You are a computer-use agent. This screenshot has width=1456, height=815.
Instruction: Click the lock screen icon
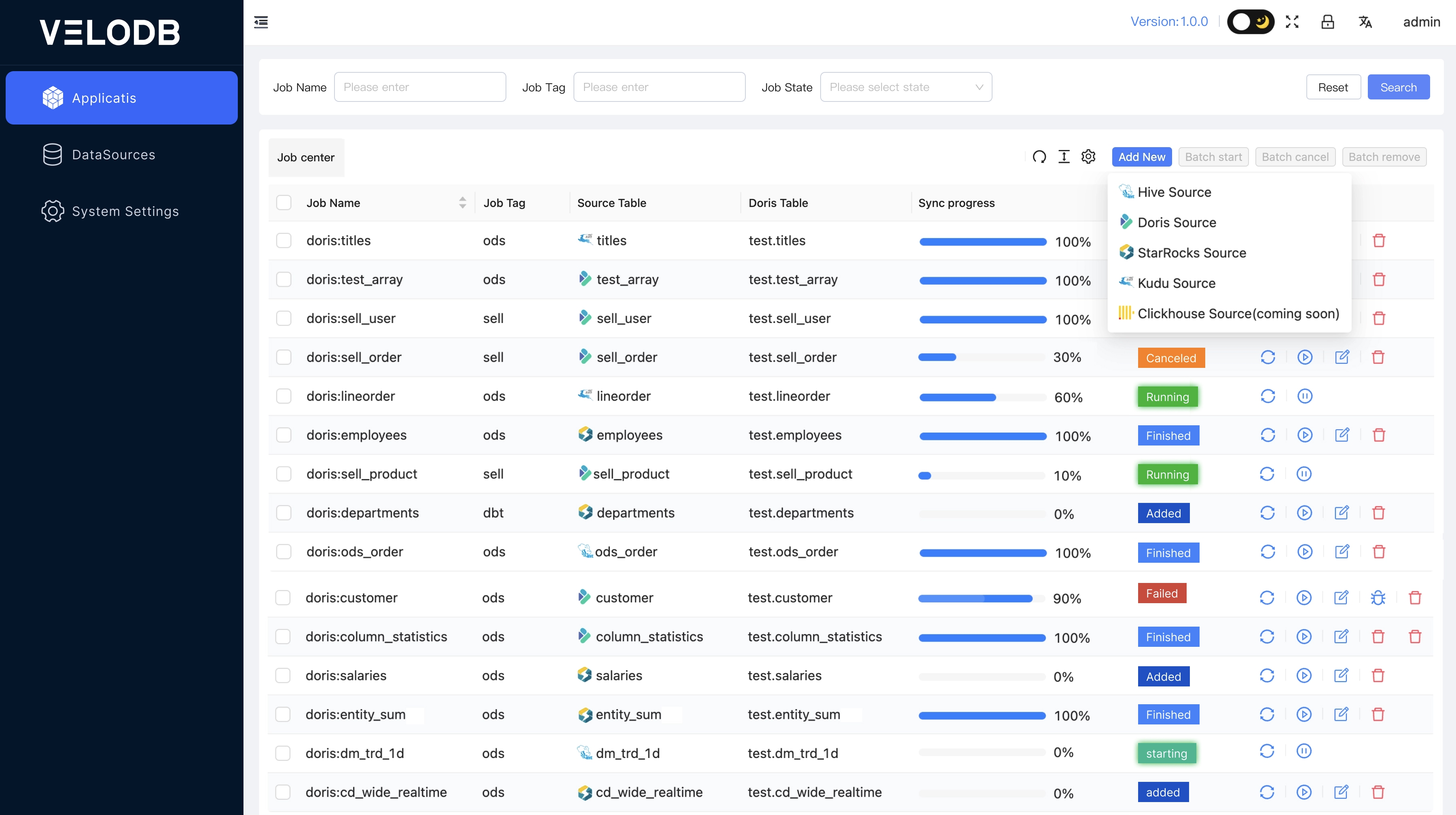tap(1328, 22)
